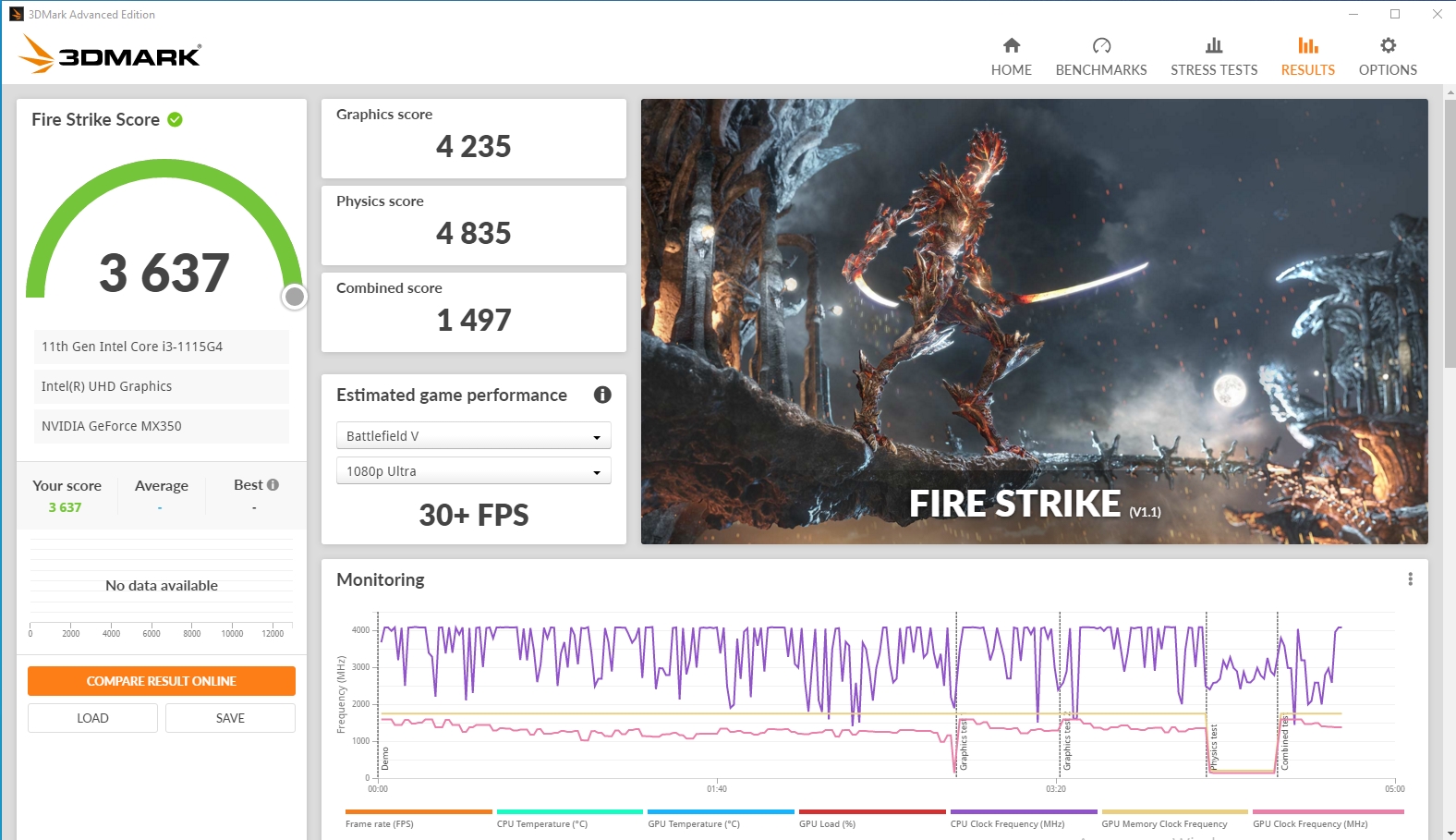1456x840 pixels.
Task: Click the No data available text
Action: tap(162, 586)
